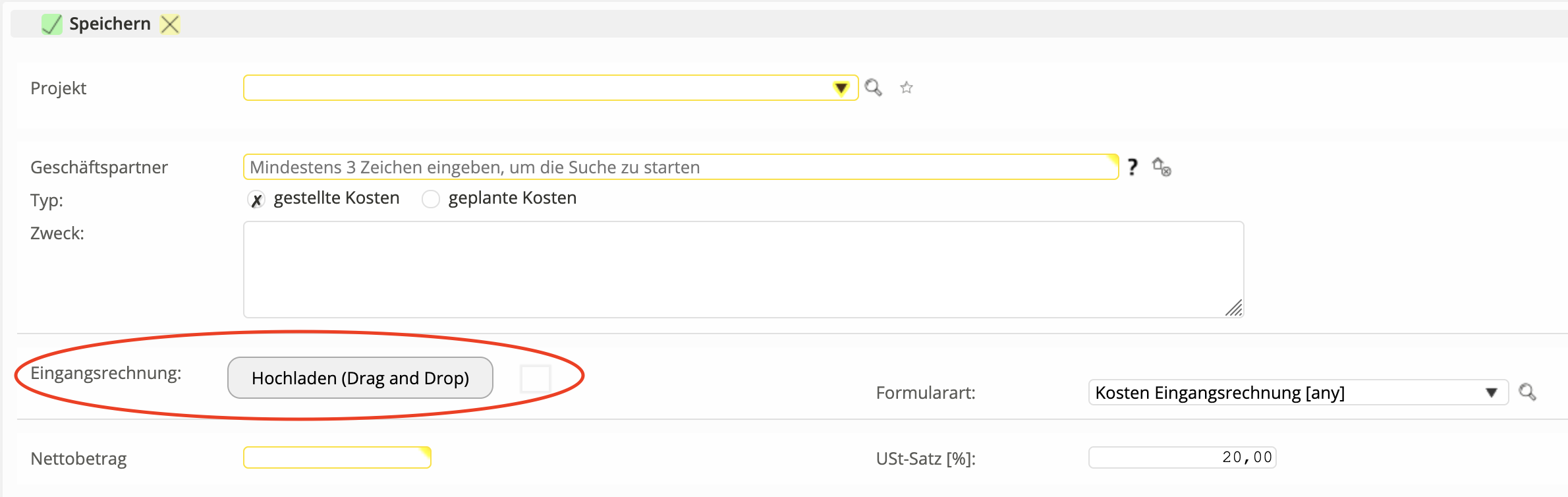Click the Speichern text label
The image size is (1568, 497).
click(x=110, y=24)
